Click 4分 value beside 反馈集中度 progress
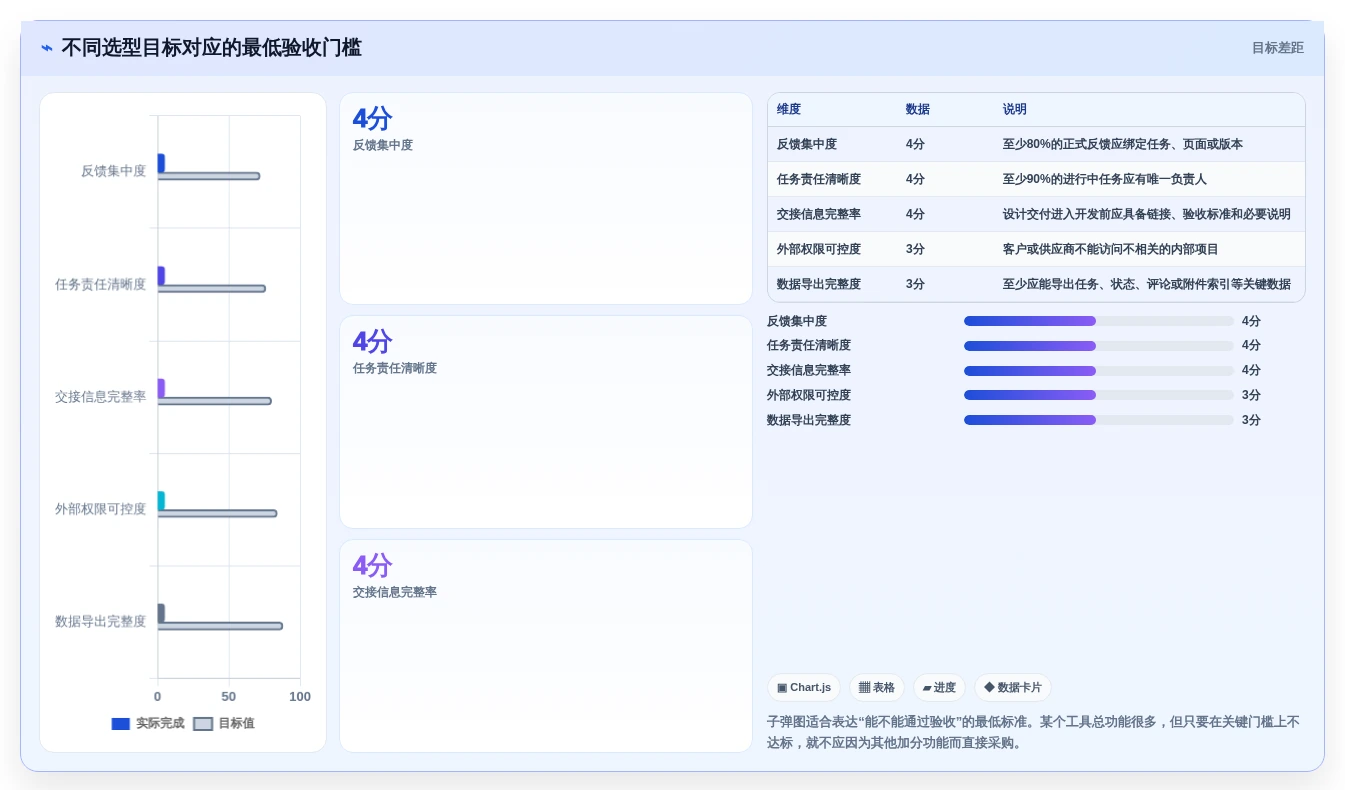This screenshot has height=790, width=1345. 1251,321
